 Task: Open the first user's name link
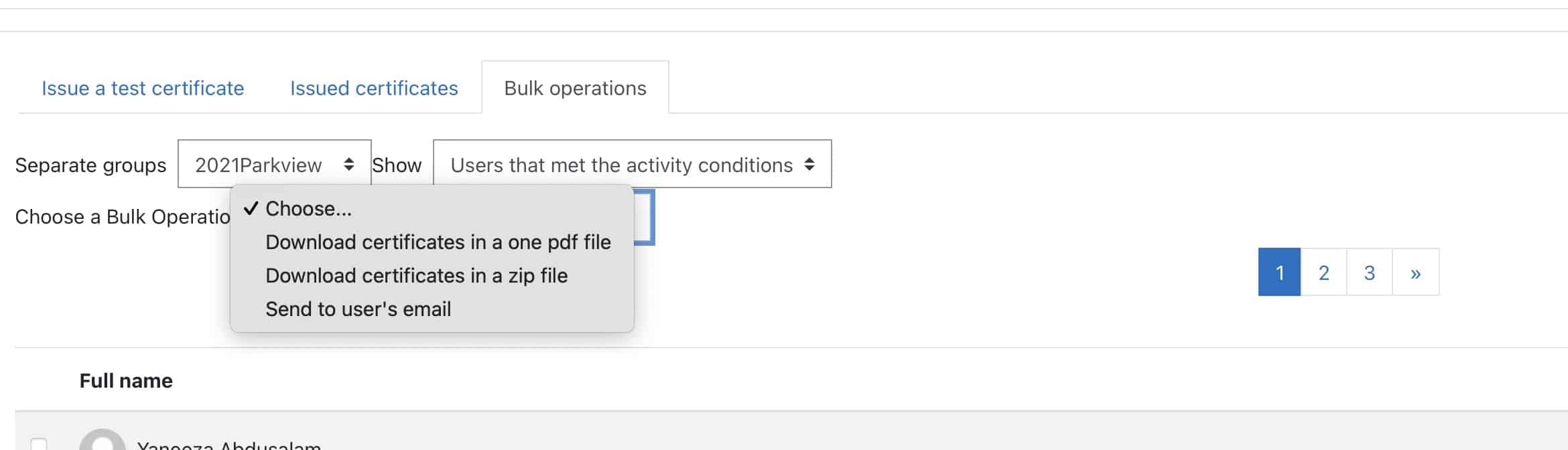pos(229,445)
